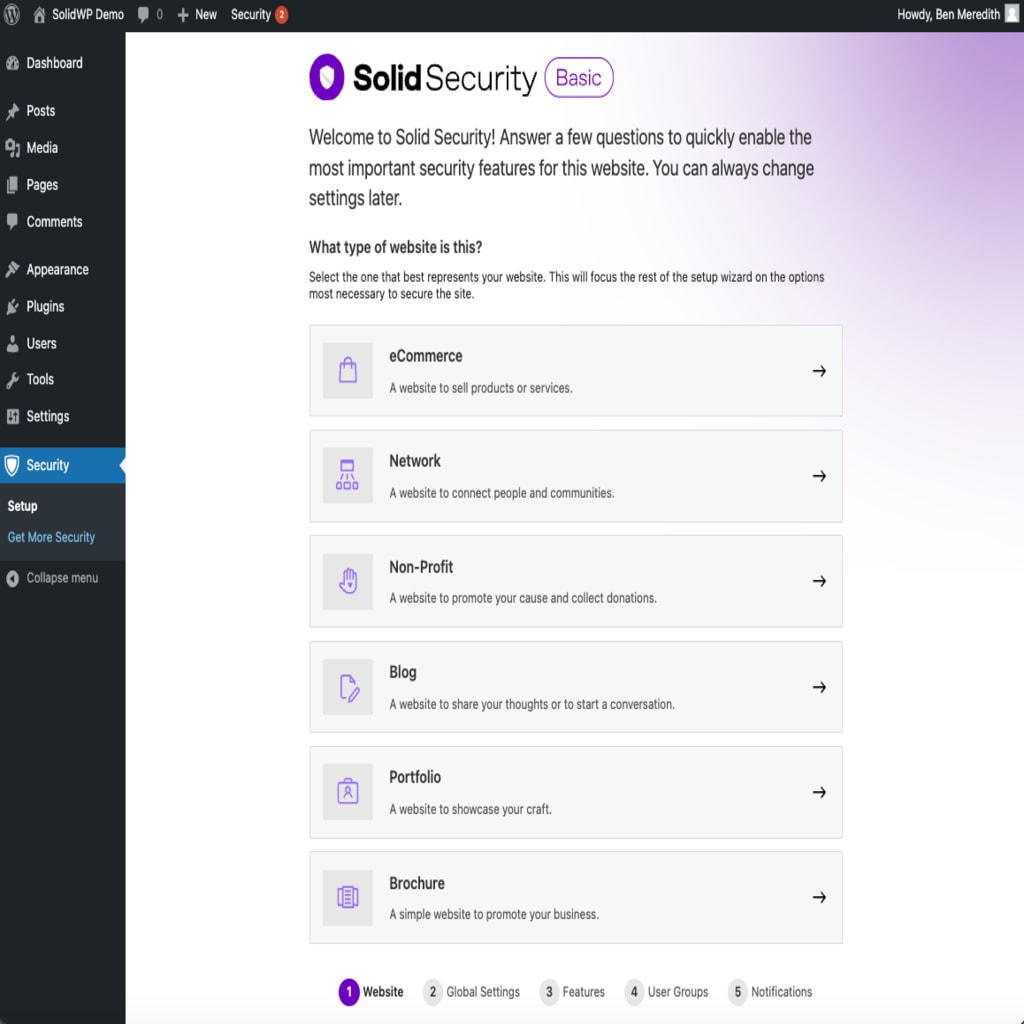Click the Media library icon
1024x1024 pixels.
12,148
